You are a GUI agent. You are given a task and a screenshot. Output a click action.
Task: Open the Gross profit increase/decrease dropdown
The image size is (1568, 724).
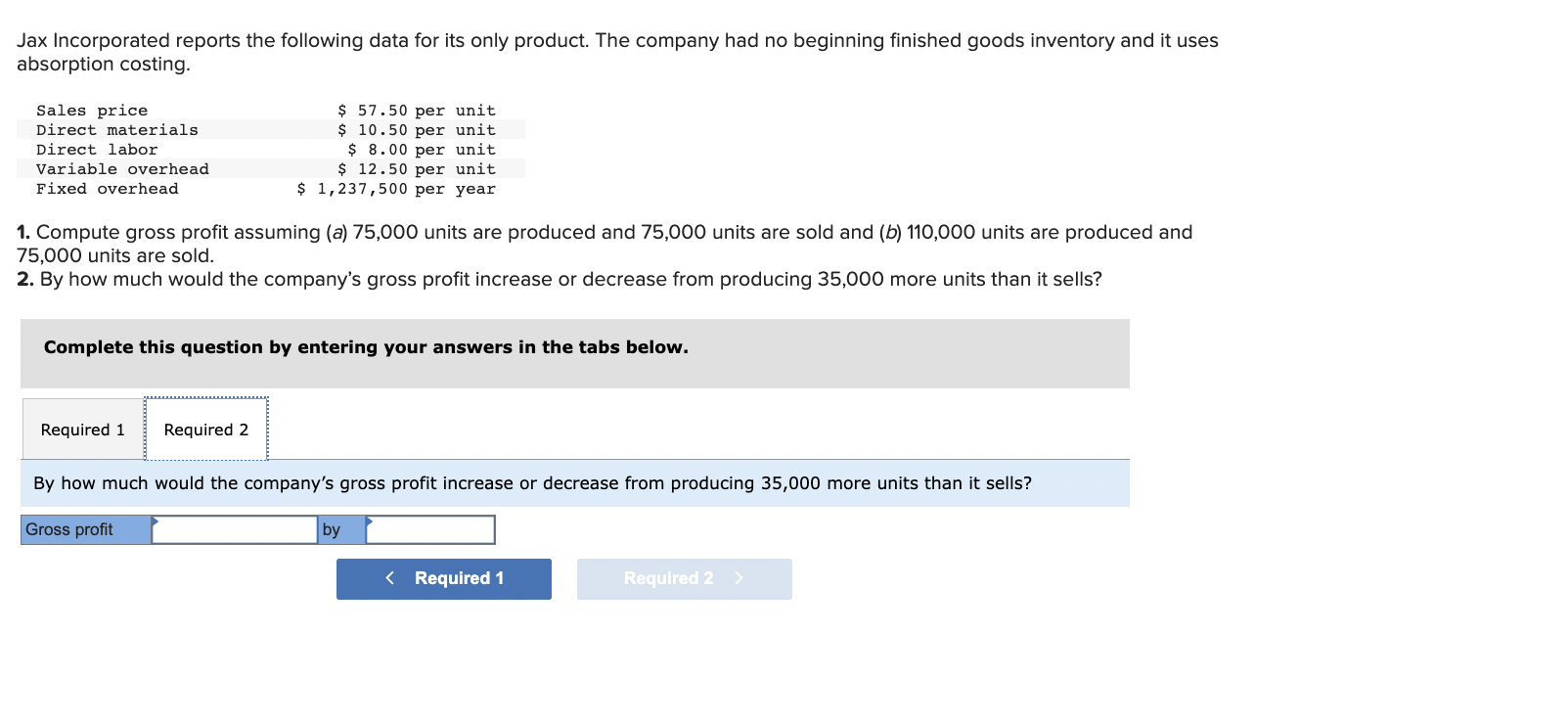click(235, 530)
